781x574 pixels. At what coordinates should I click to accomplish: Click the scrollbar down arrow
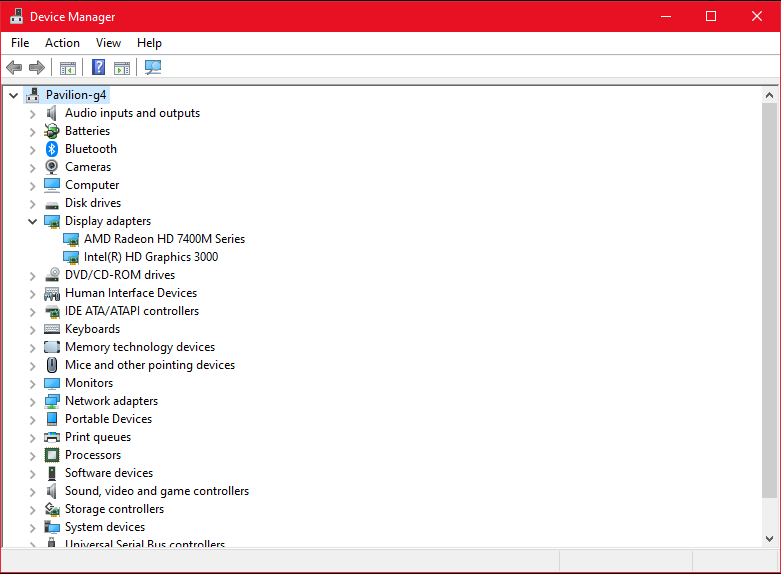(769, 539)
